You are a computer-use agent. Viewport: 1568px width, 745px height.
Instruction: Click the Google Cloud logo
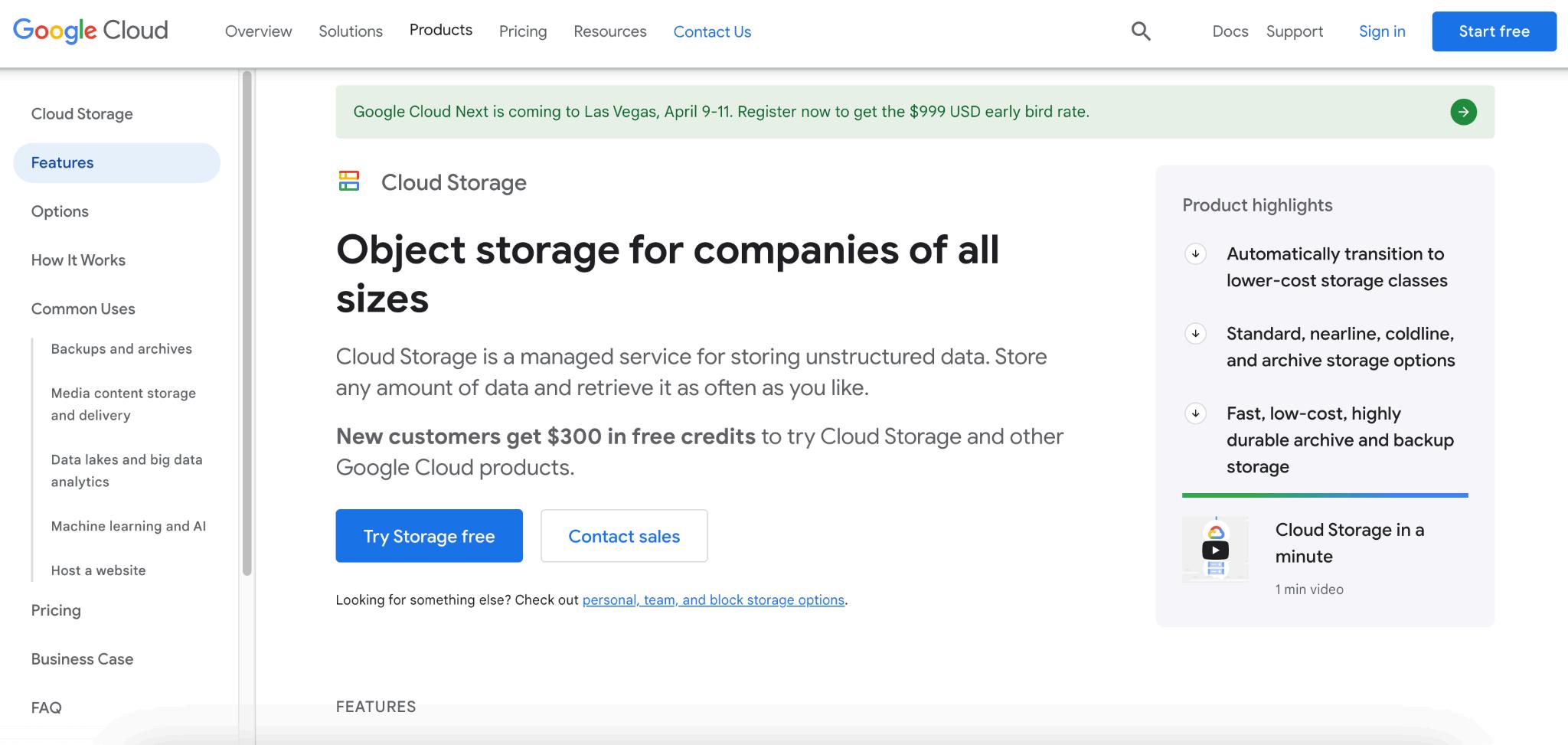90,31
